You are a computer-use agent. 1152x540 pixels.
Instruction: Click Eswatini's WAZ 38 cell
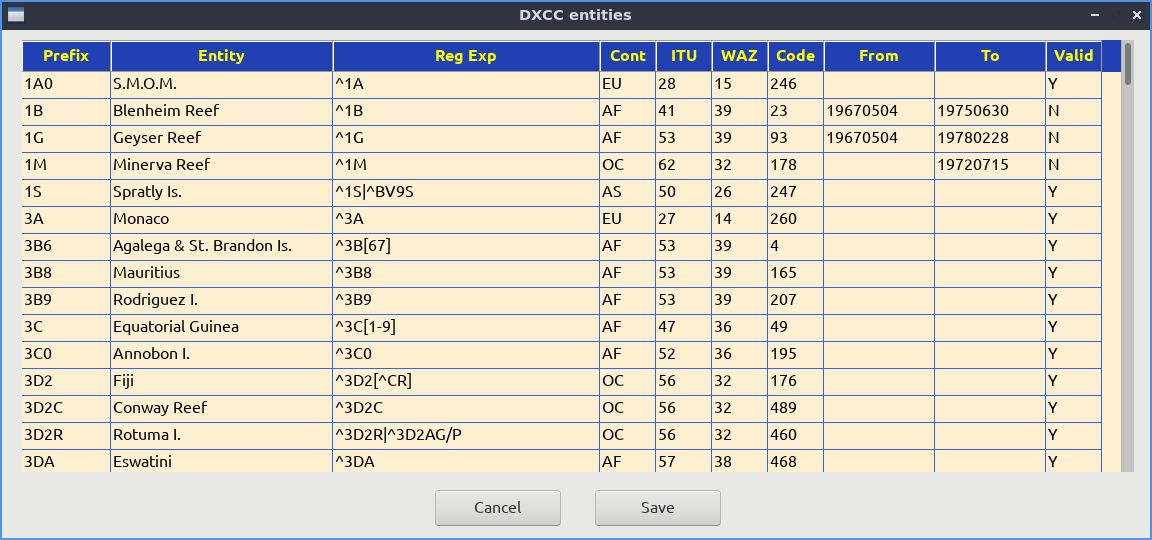pyautogui.click(x=739, y=462)
